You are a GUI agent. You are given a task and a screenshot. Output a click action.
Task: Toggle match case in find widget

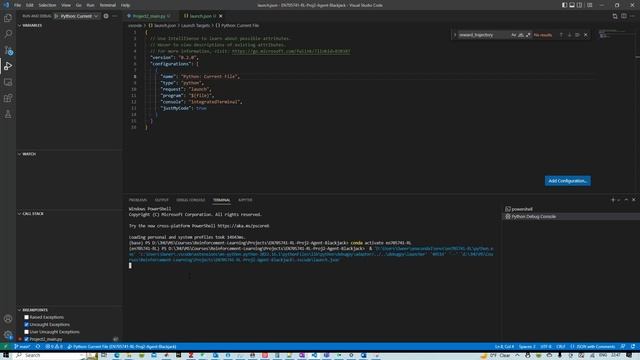514,35
